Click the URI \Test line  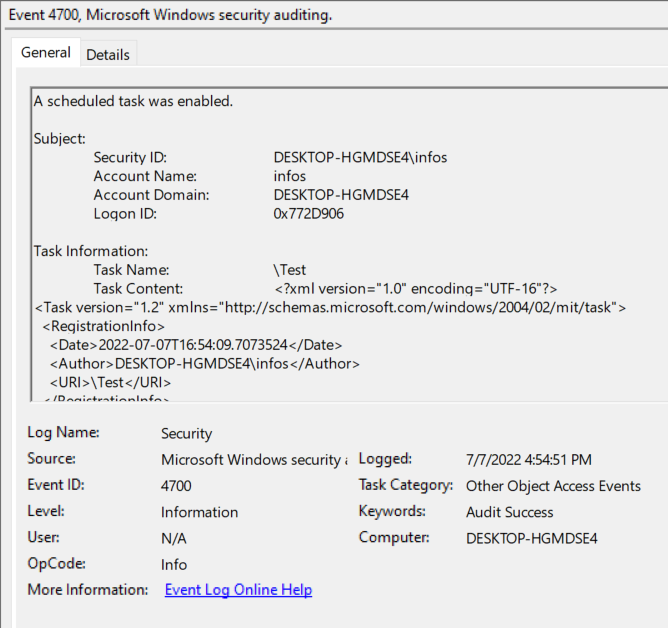pyautogui.click(x=110, y=383)
